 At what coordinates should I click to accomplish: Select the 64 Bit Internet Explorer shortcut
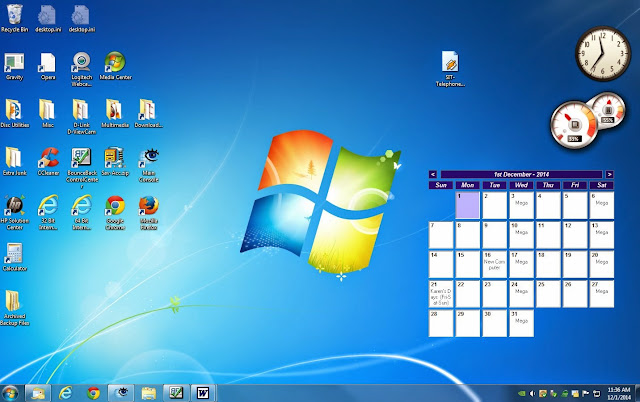pos(82,212)
